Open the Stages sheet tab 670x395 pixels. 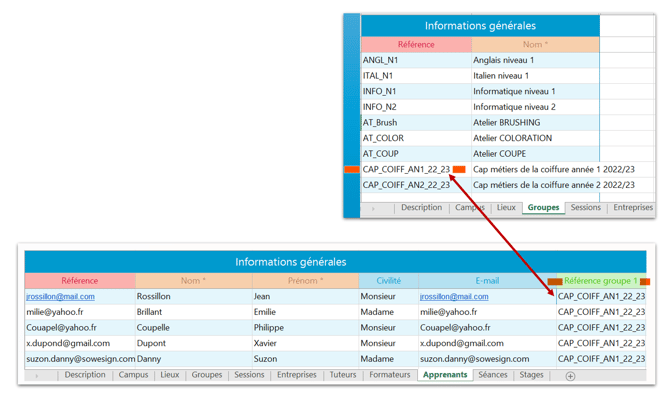pos(531,375)
